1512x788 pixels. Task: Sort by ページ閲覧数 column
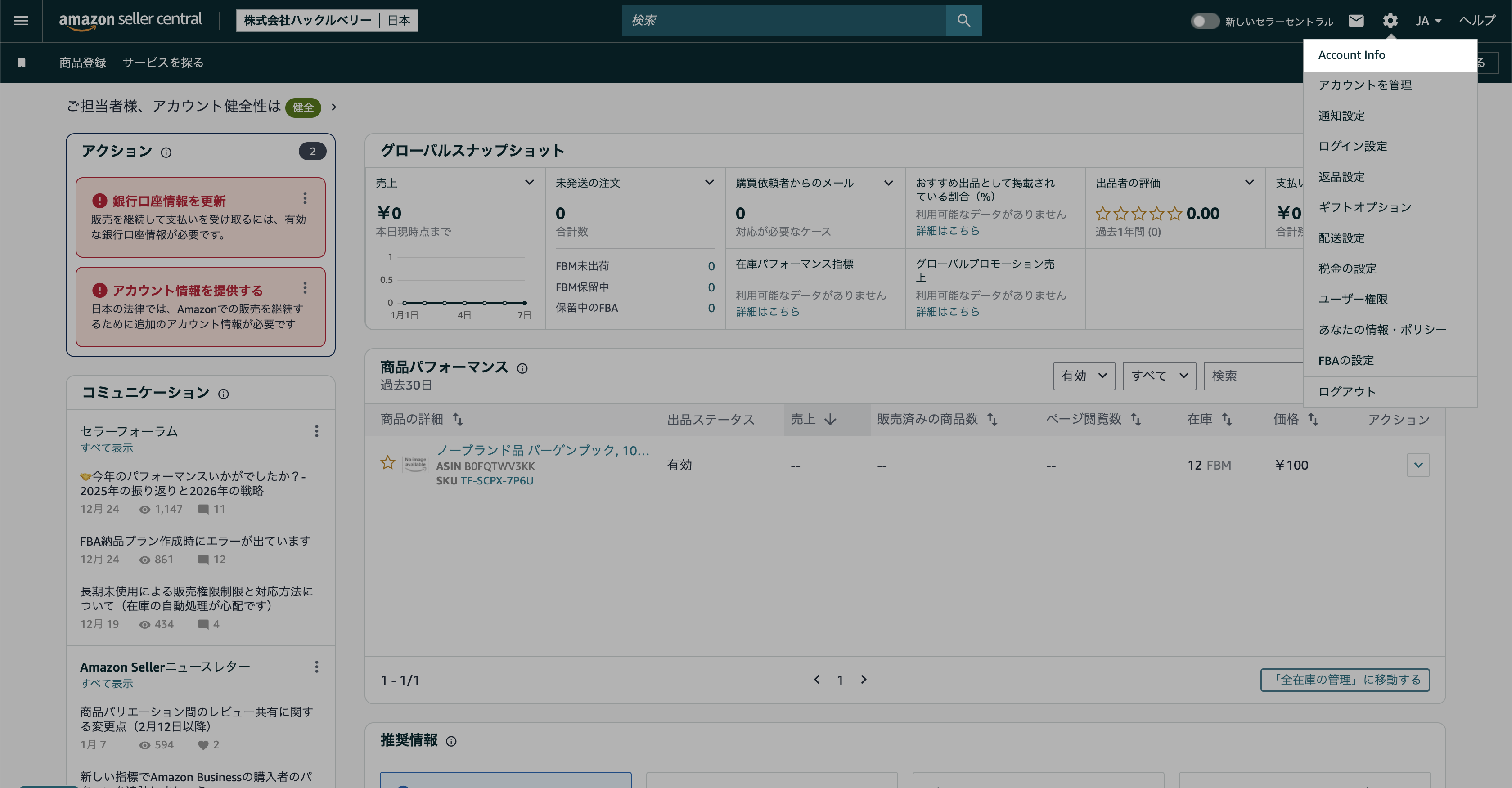click(x=1136, y=420)
